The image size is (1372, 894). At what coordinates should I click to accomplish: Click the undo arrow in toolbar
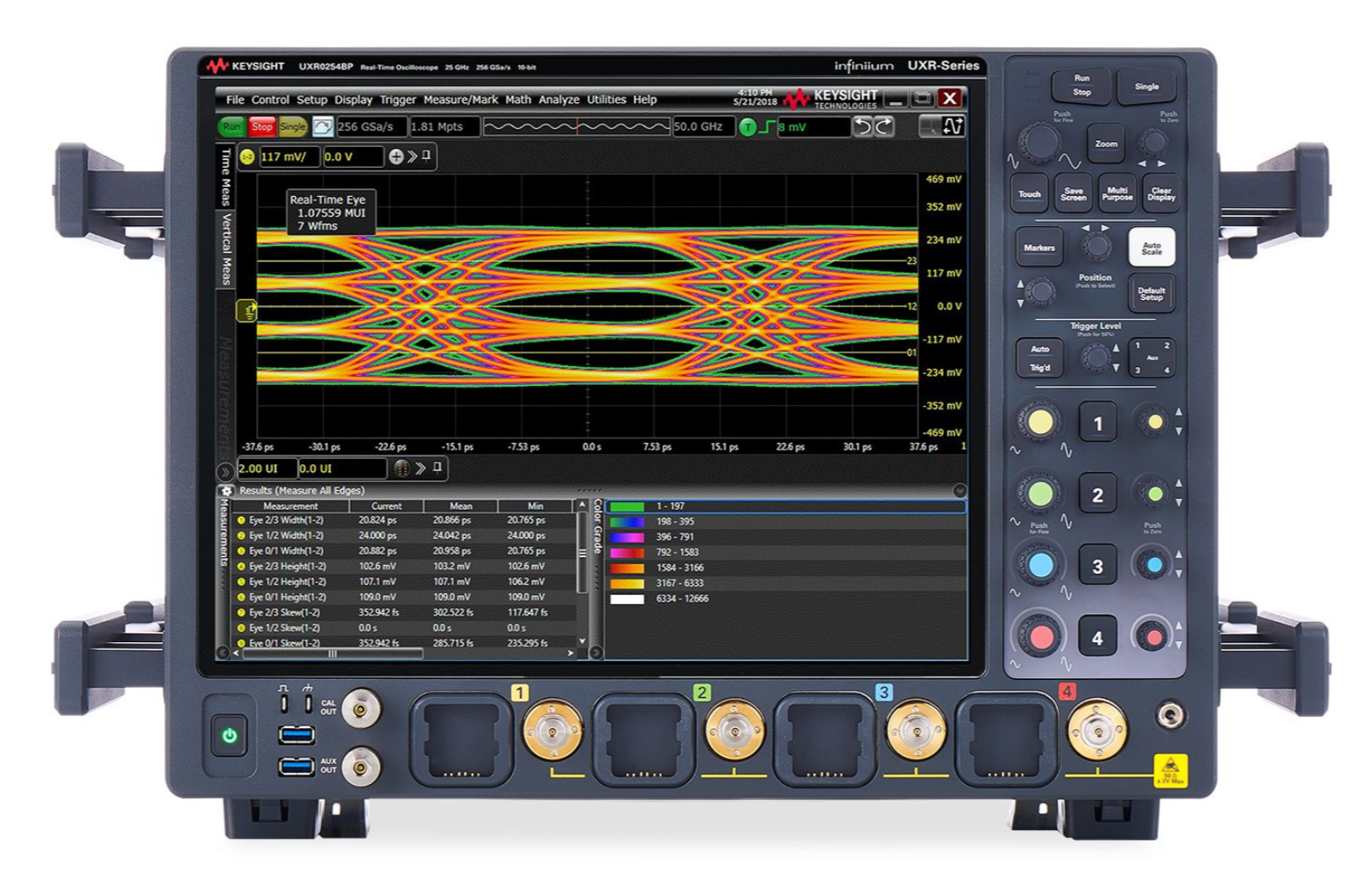[x=862, y=127]
